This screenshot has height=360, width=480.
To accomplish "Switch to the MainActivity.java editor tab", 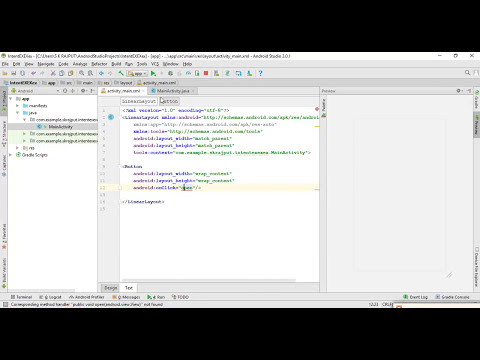I will pos(173,91).
